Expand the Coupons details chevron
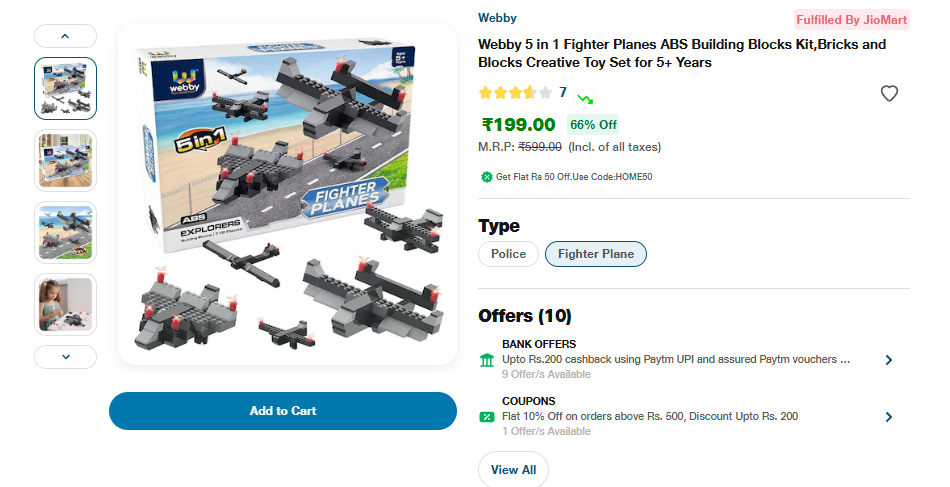This screenshot has width=950, height=487. 888,417
